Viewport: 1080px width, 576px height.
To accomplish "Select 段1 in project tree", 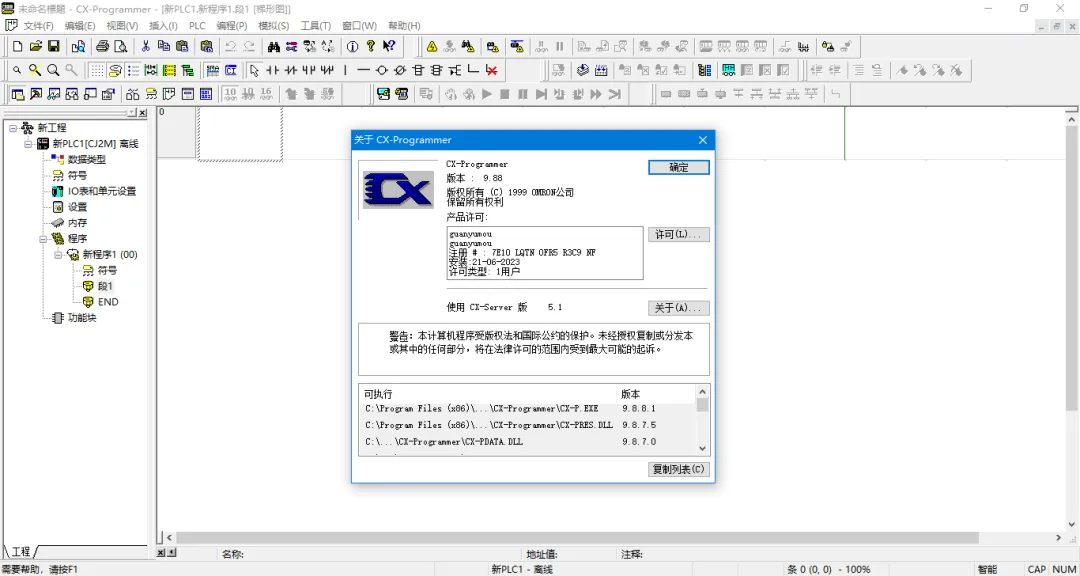I will tap(105, 286).
